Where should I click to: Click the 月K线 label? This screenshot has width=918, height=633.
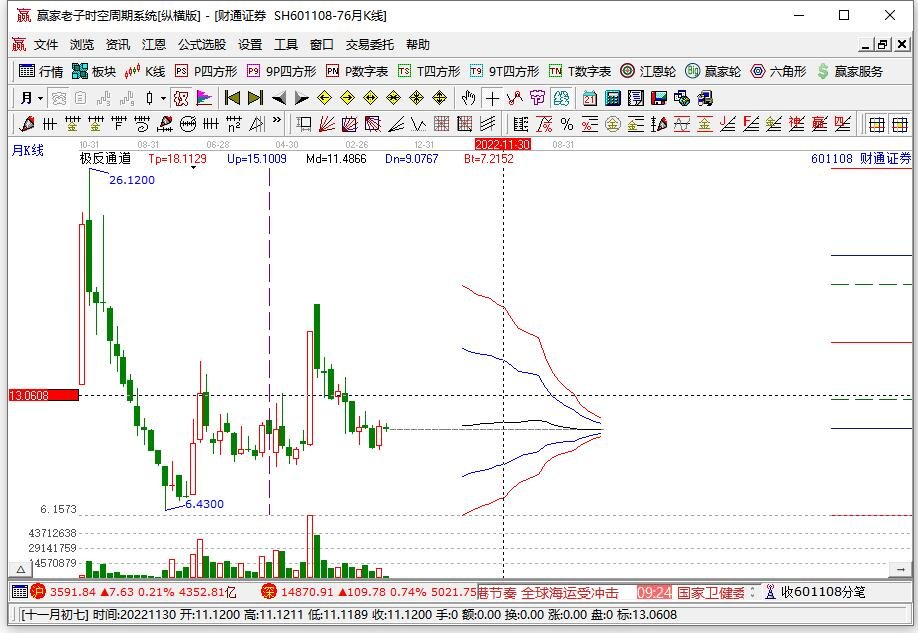(x=28, y=150)
